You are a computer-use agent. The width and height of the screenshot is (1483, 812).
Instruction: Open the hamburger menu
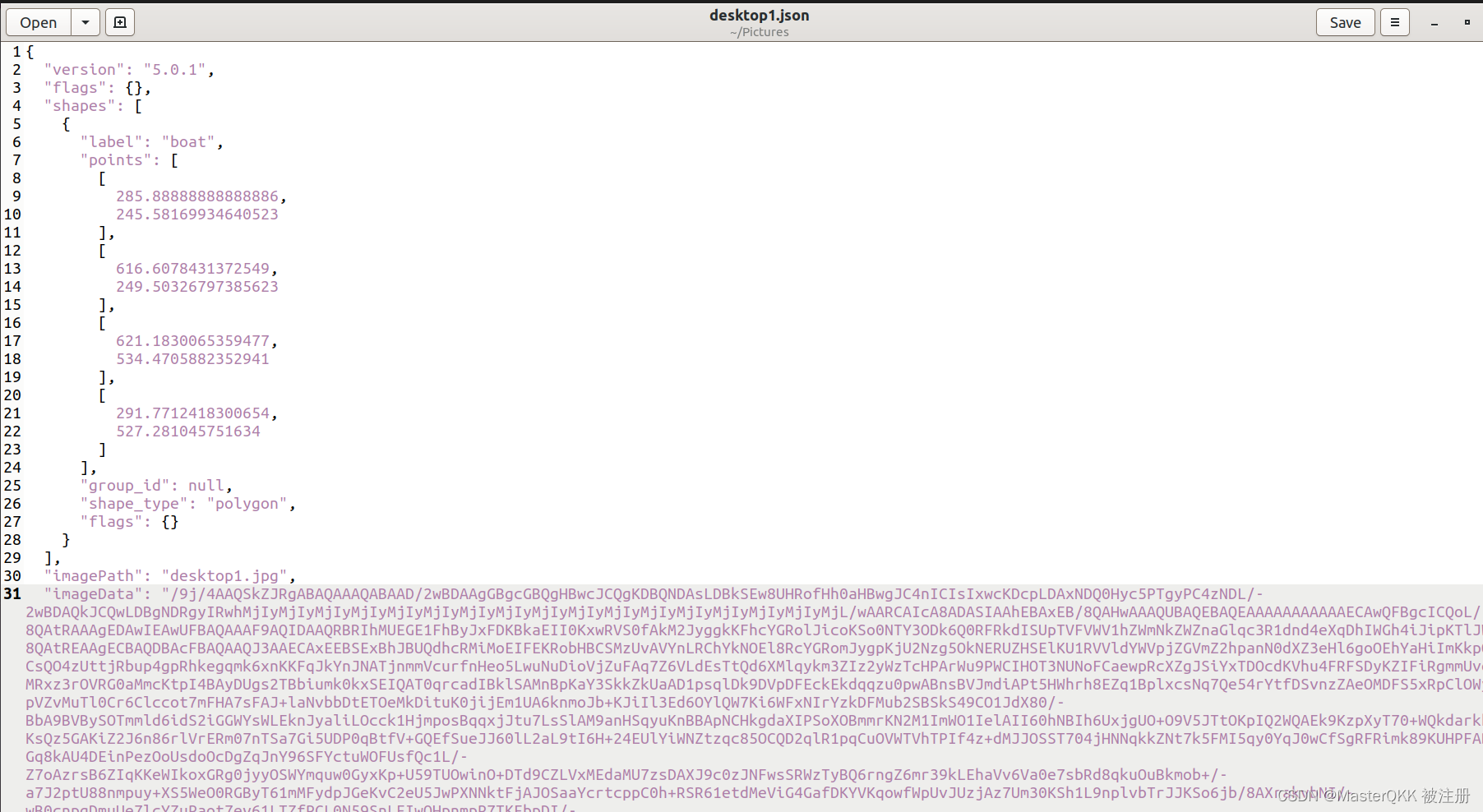1394,22
